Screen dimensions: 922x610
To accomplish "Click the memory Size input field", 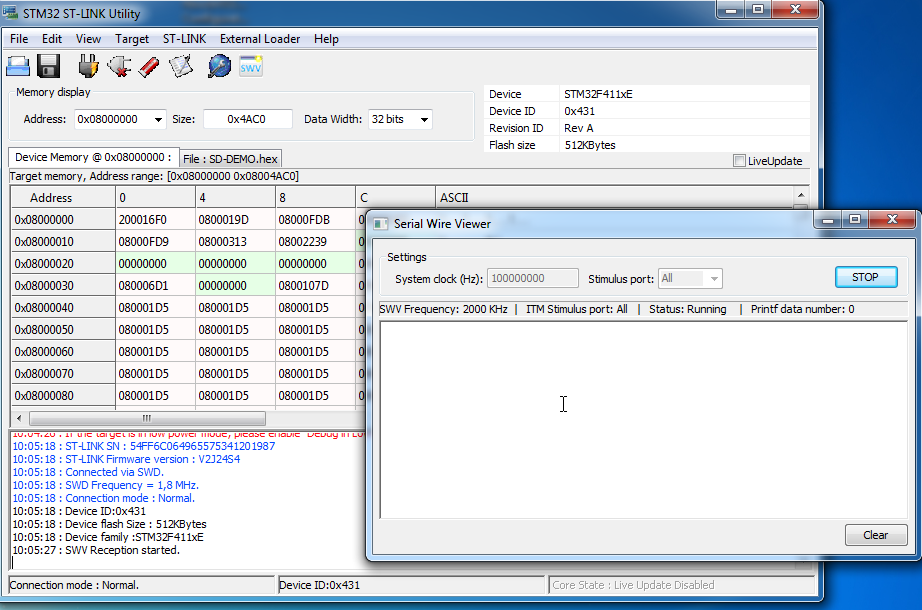I will pyautogui.click(x=248, y=119).
